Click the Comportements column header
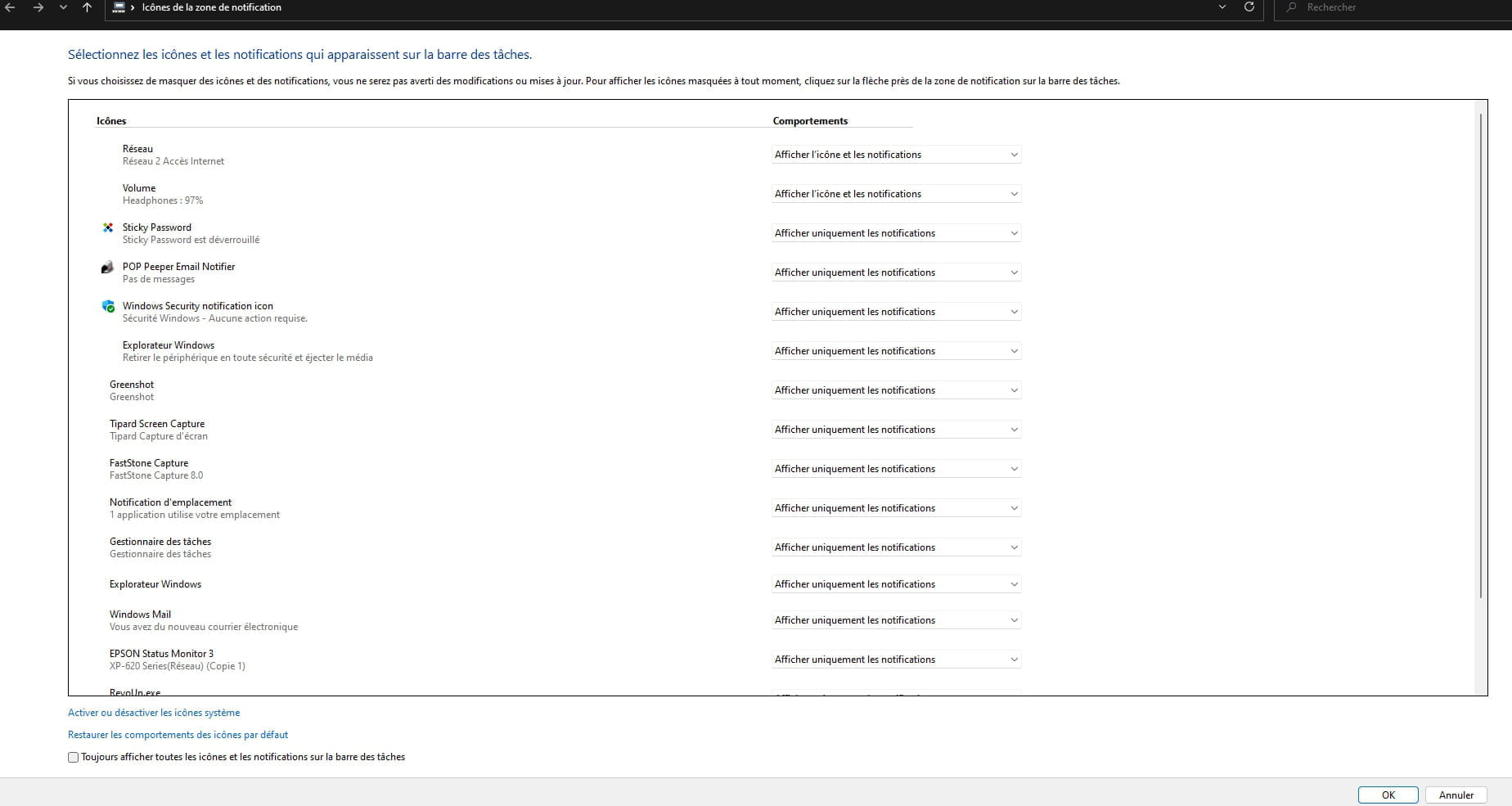The image size is (1512, 806). tap(810, 121)
